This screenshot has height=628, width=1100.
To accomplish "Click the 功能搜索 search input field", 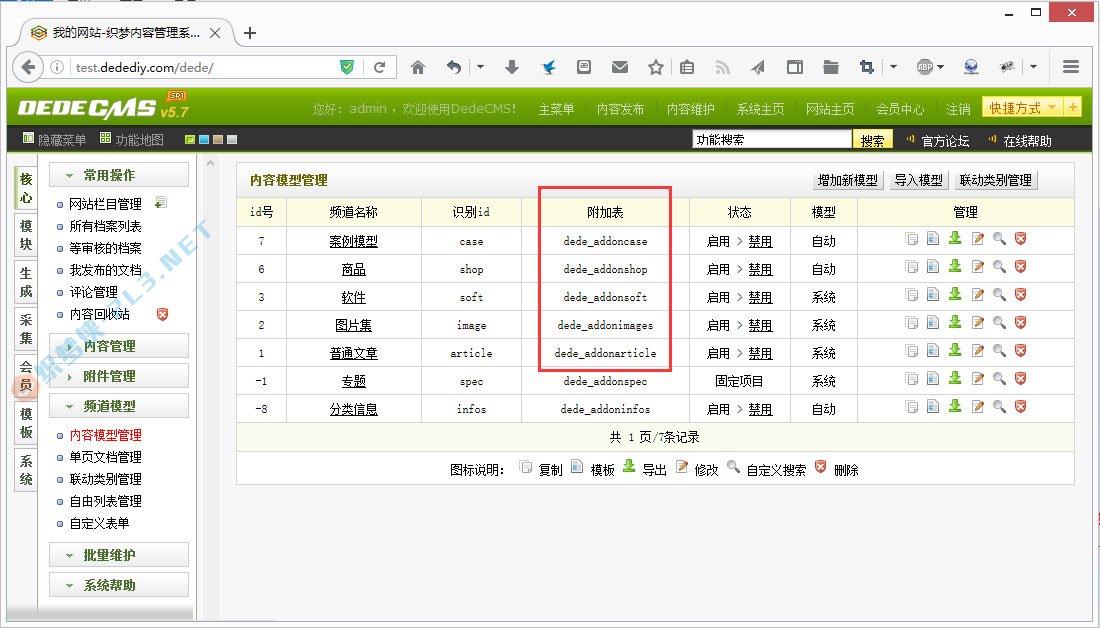I will [772, 140].
